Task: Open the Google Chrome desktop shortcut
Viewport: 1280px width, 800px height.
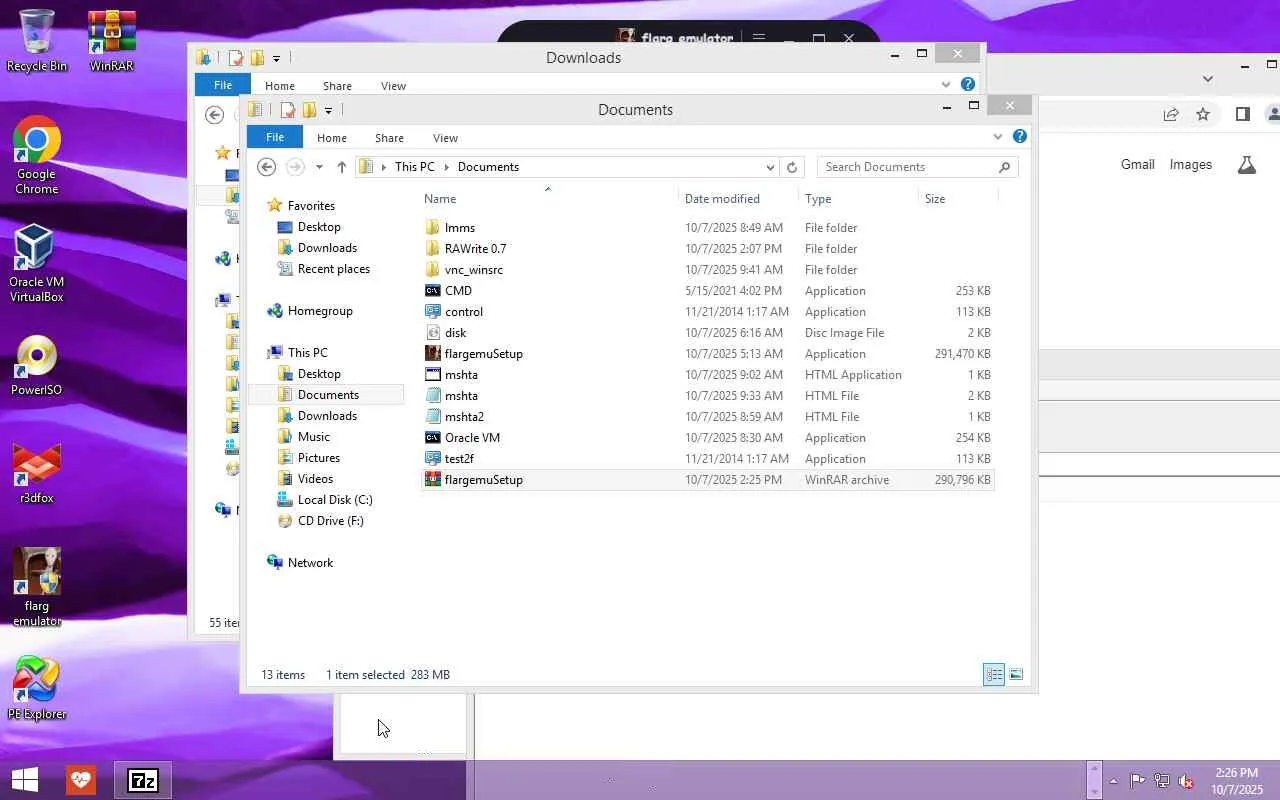Action: 37,154
